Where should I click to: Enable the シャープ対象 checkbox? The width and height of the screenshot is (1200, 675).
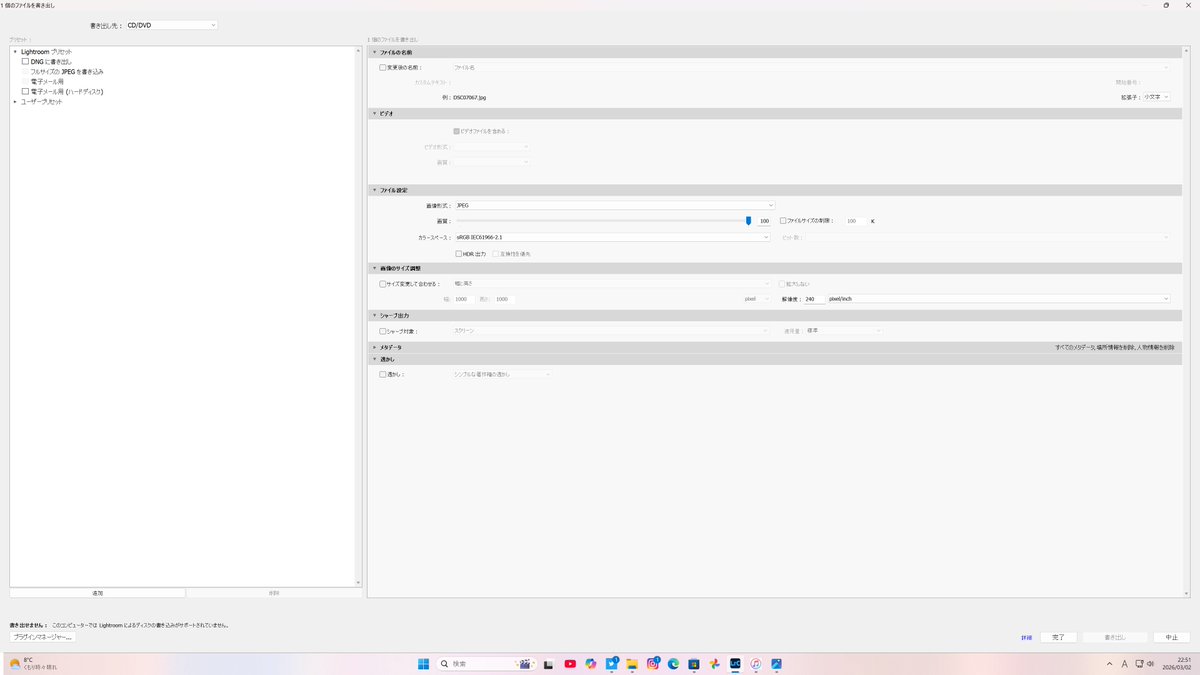pos(383,331)
